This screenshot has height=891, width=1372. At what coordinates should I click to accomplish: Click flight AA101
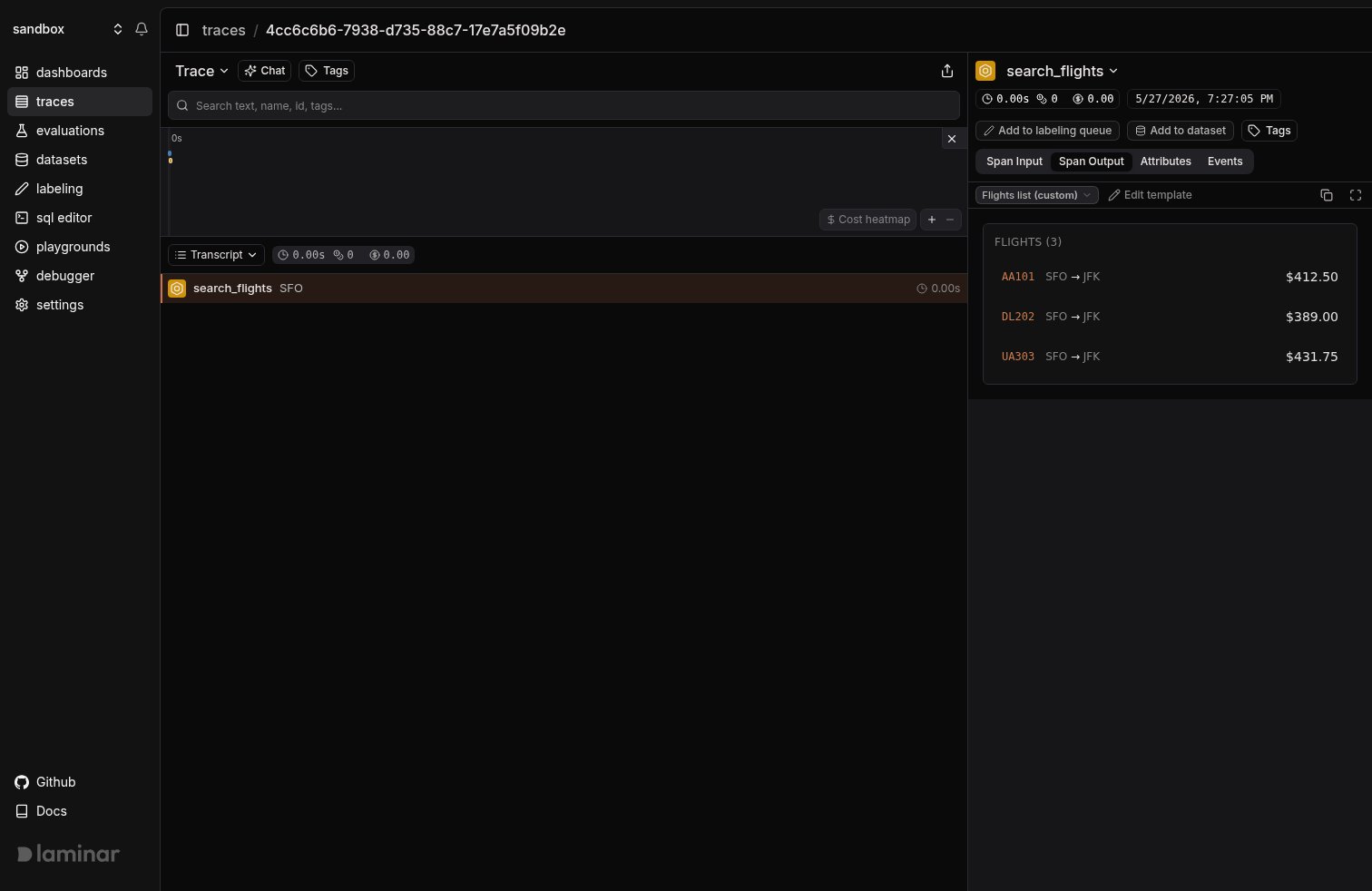click(1017, 277)
